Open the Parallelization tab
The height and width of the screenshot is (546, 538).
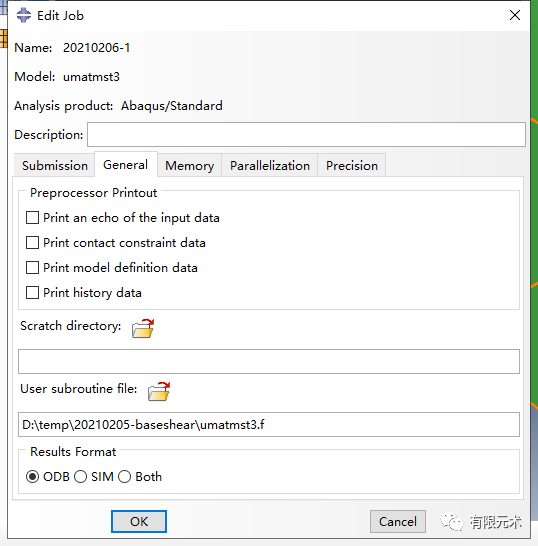[x=270, y=165]
